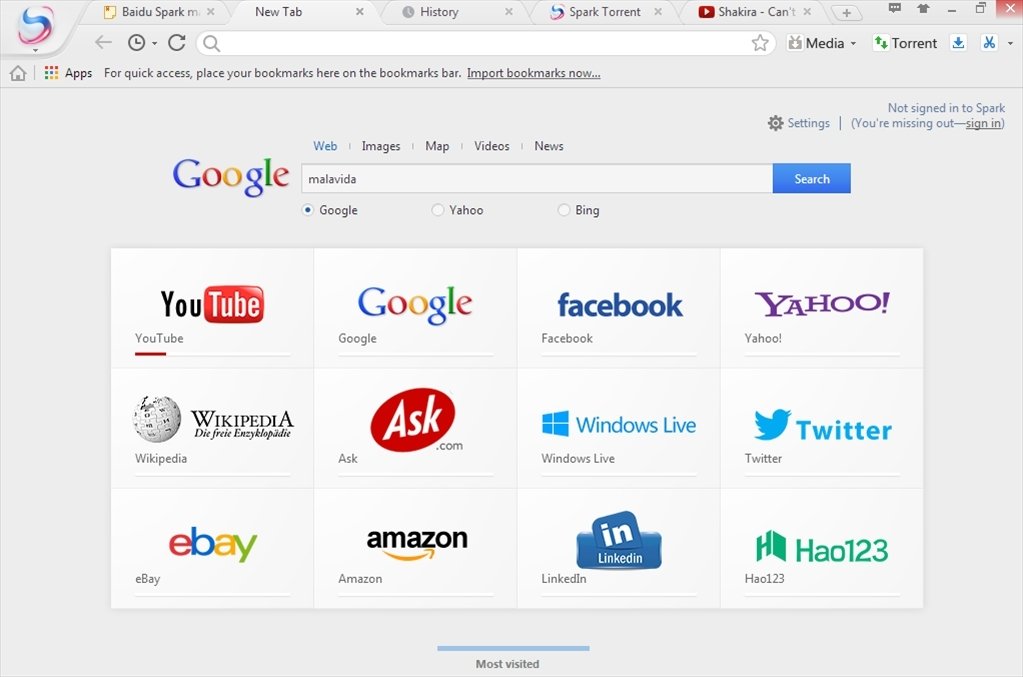Expand the dropdown arrow beside the clock icon

(x=155, y=44)
